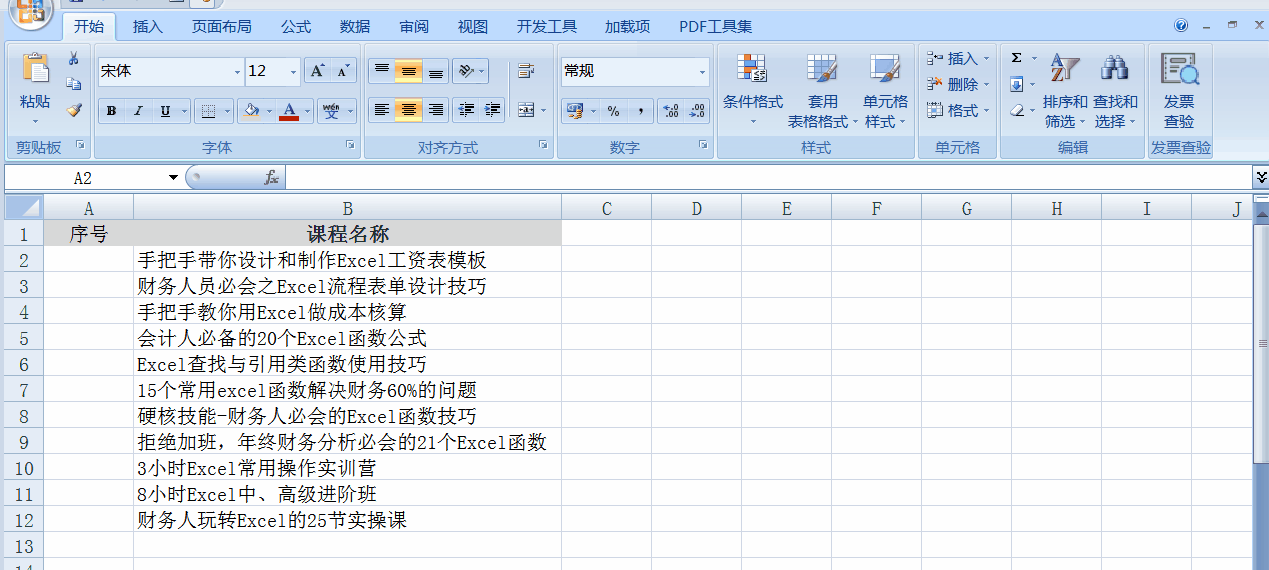Screen dimensions: 1269x570
Task: Click the fx insert function icon
Action: tap(271, 177)
